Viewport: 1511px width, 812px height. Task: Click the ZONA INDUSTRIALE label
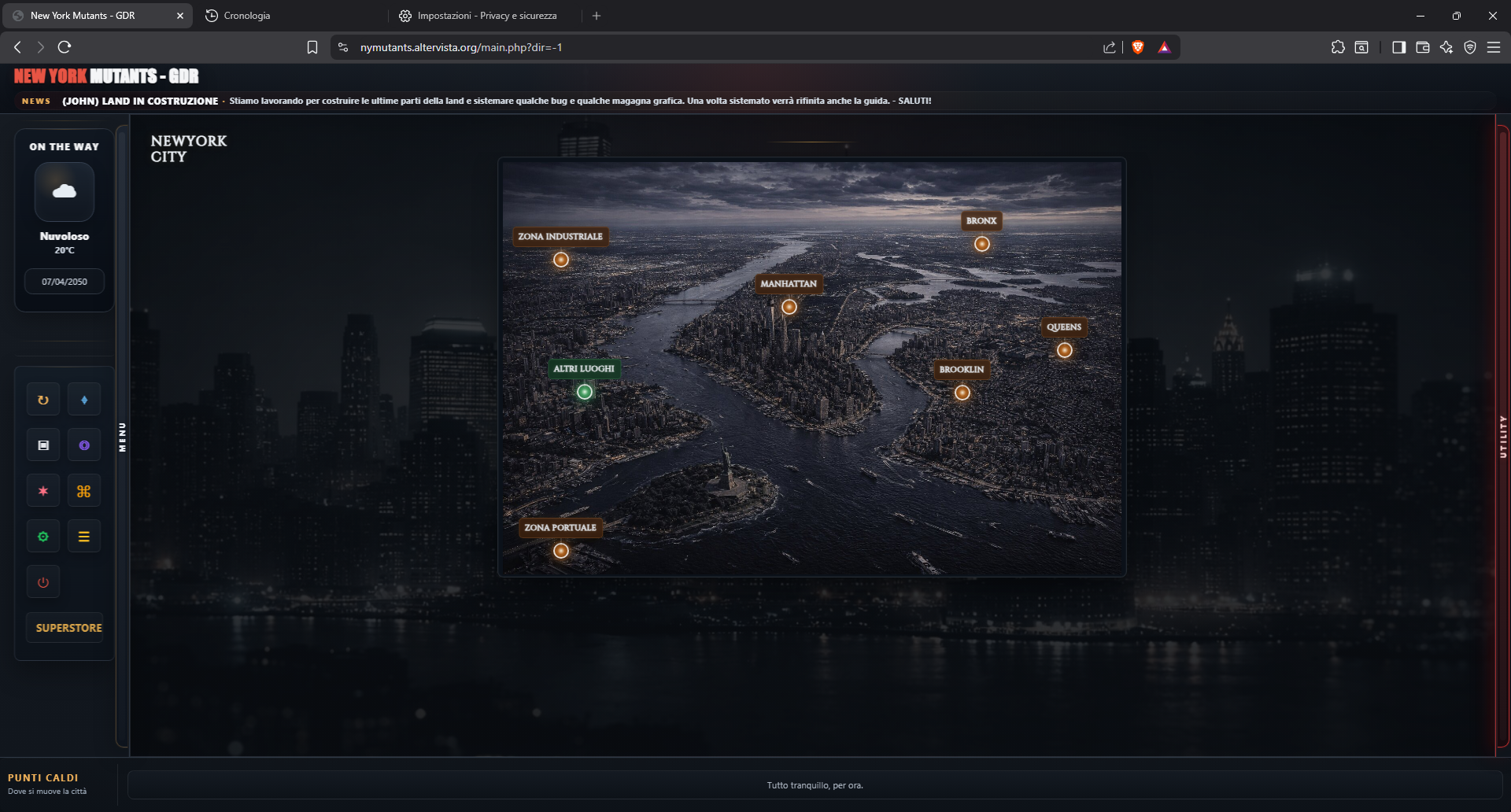tap(560, 236)
